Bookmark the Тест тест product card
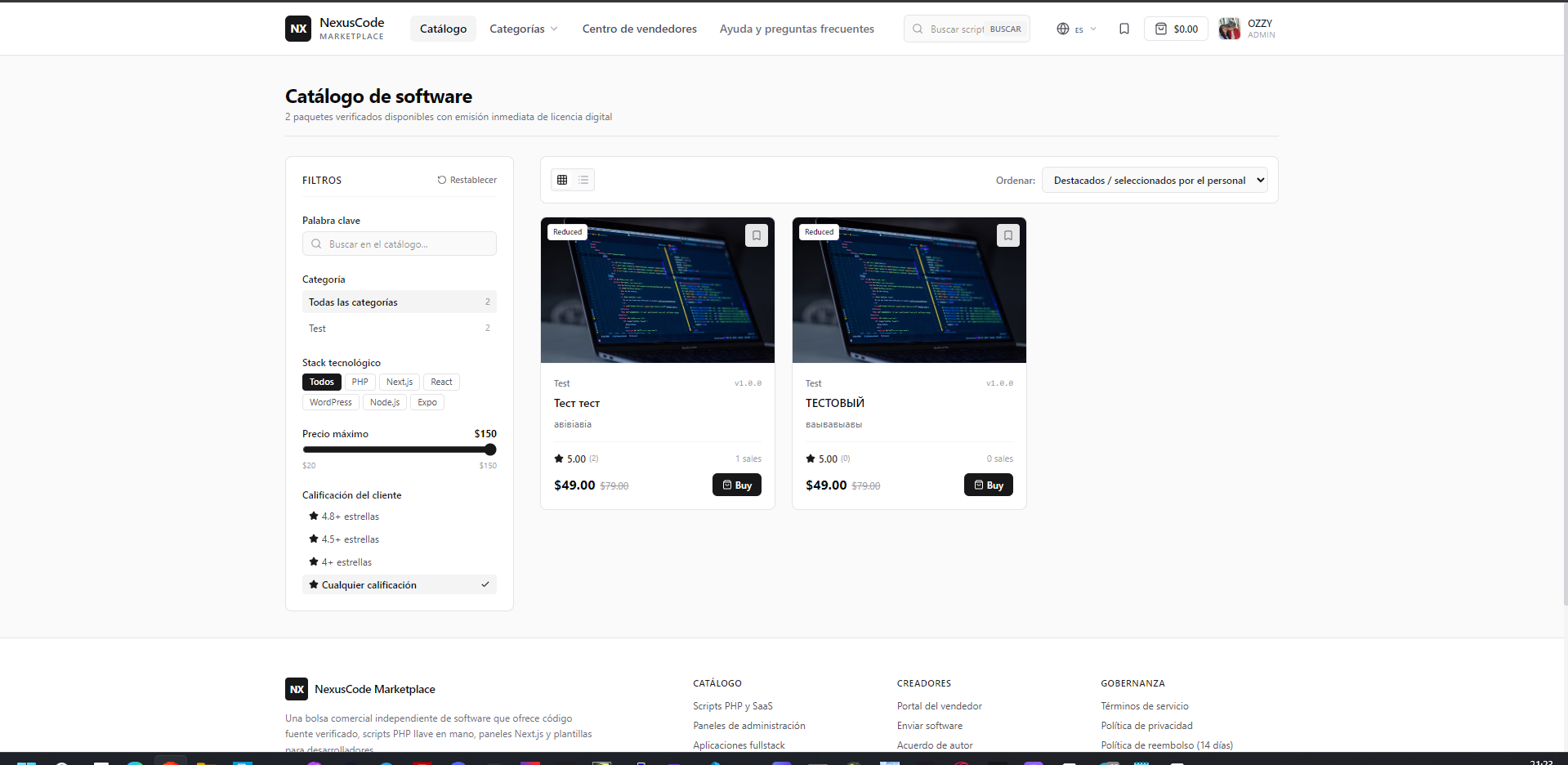 click(757, 235)
